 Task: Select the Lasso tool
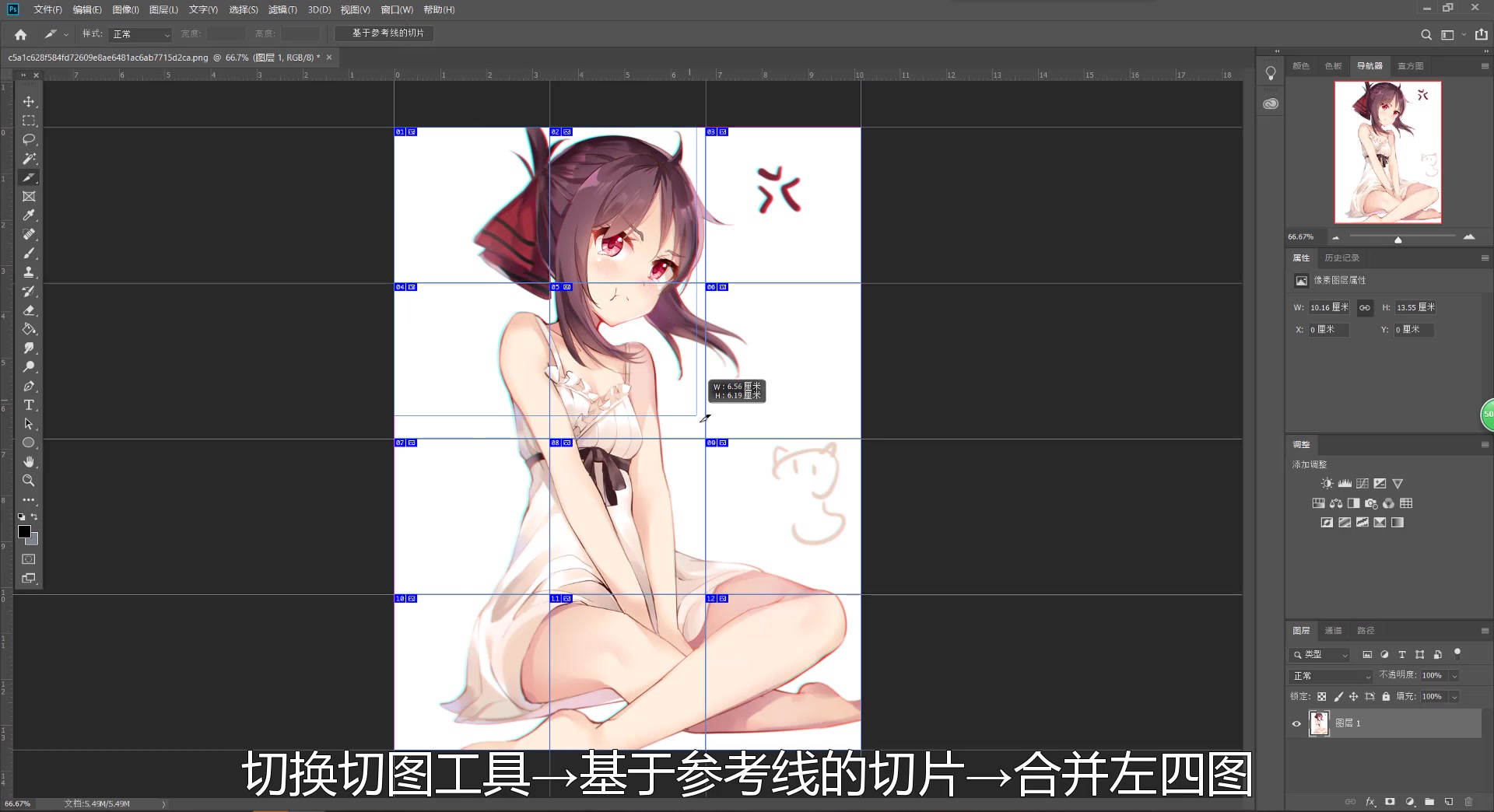29,139
